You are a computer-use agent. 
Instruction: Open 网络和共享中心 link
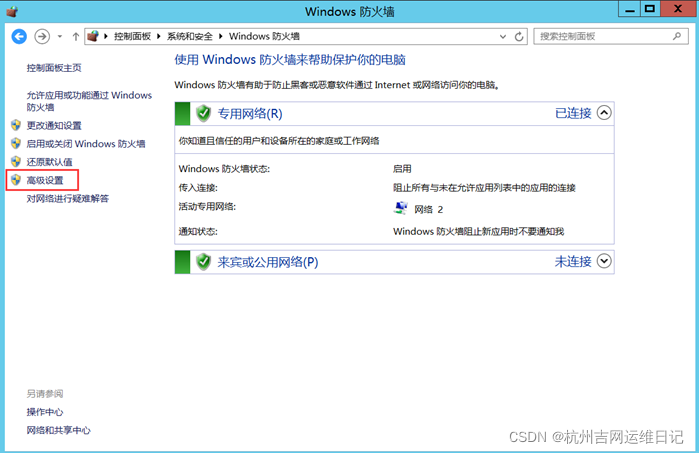coord(58,430)
